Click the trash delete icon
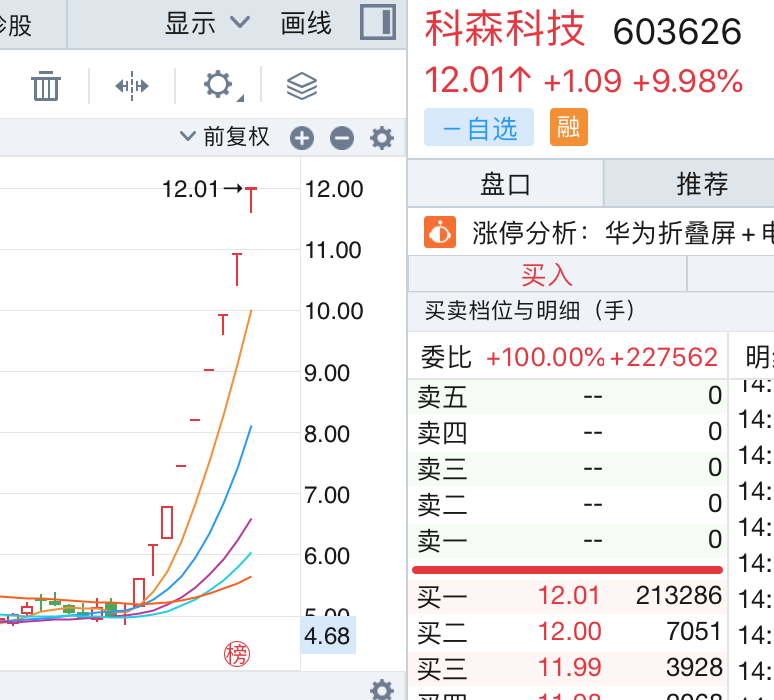The image size is (774, 700). click(x=46, y=86)
